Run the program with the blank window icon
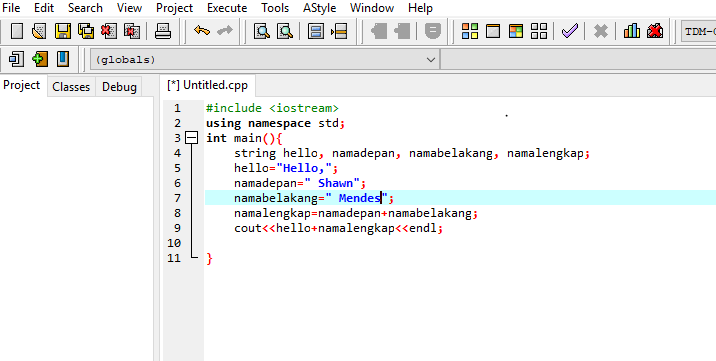This screenshot has width=716, height=361. 493,31
